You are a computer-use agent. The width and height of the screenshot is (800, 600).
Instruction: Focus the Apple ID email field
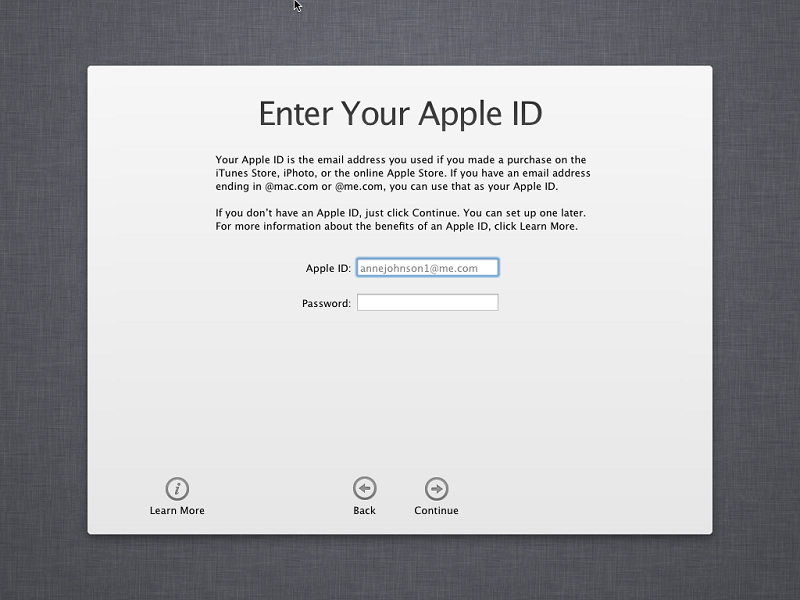click(x=428, y=268)
